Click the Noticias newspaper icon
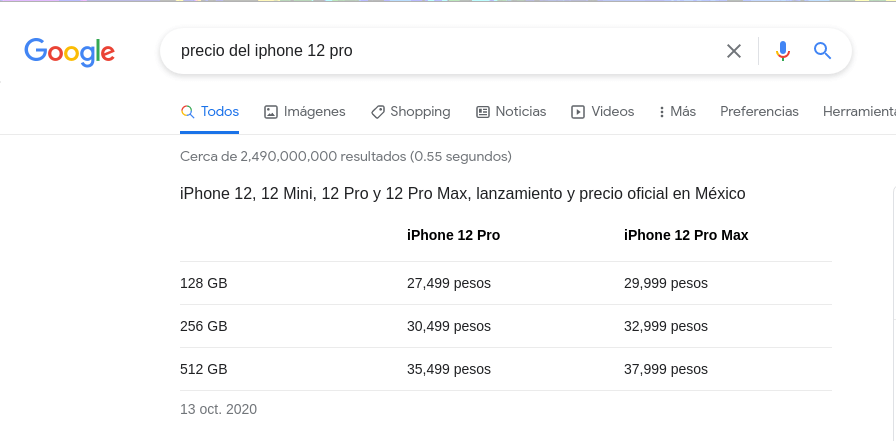This screenshot has width=896, height=441. (483, 112)
